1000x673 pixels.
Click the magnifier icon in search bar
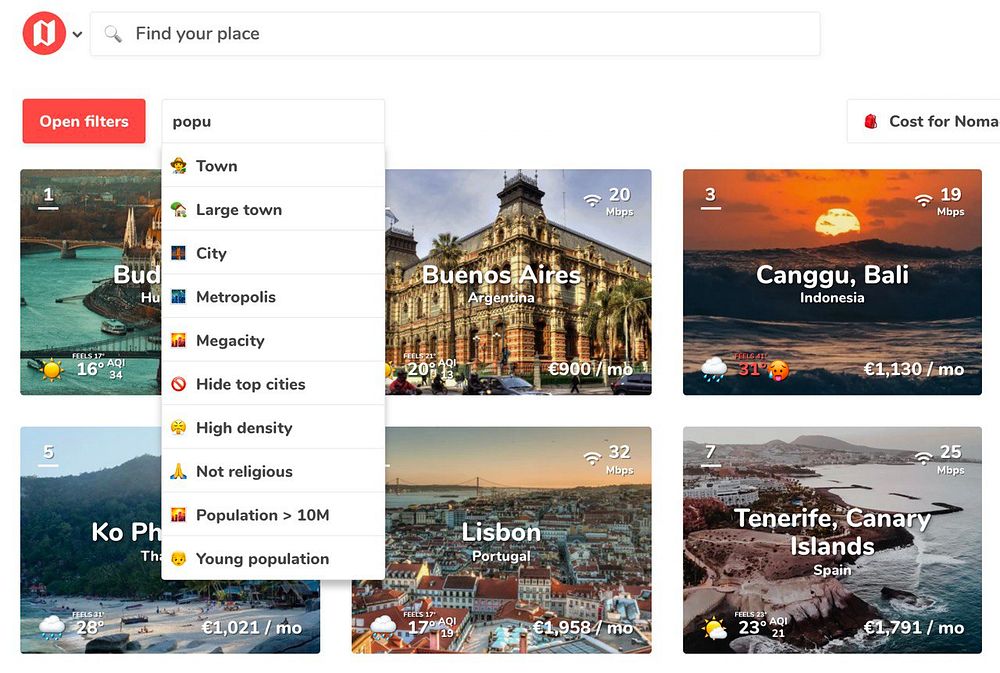tap(113, 33)
